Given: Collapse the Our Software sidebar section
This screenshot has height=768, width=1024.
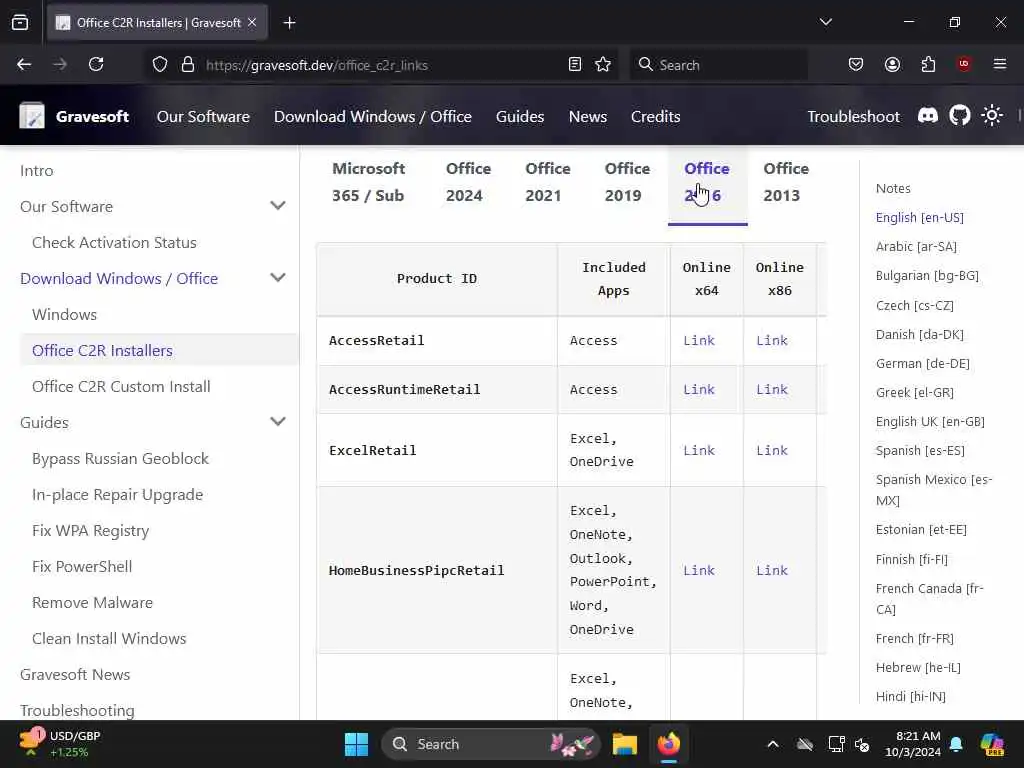Looking at the screenshot, I should tap(278, 206).
